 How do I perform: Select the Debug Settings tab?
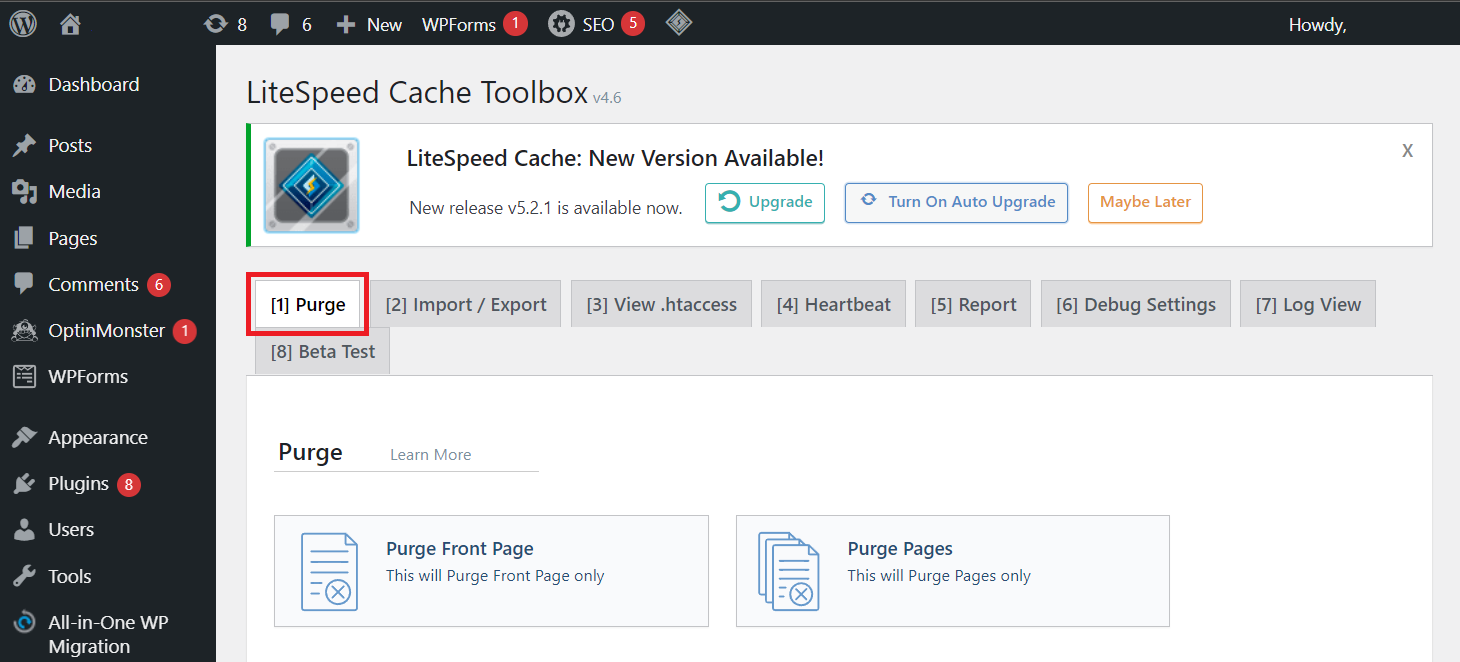point(1136,305)
